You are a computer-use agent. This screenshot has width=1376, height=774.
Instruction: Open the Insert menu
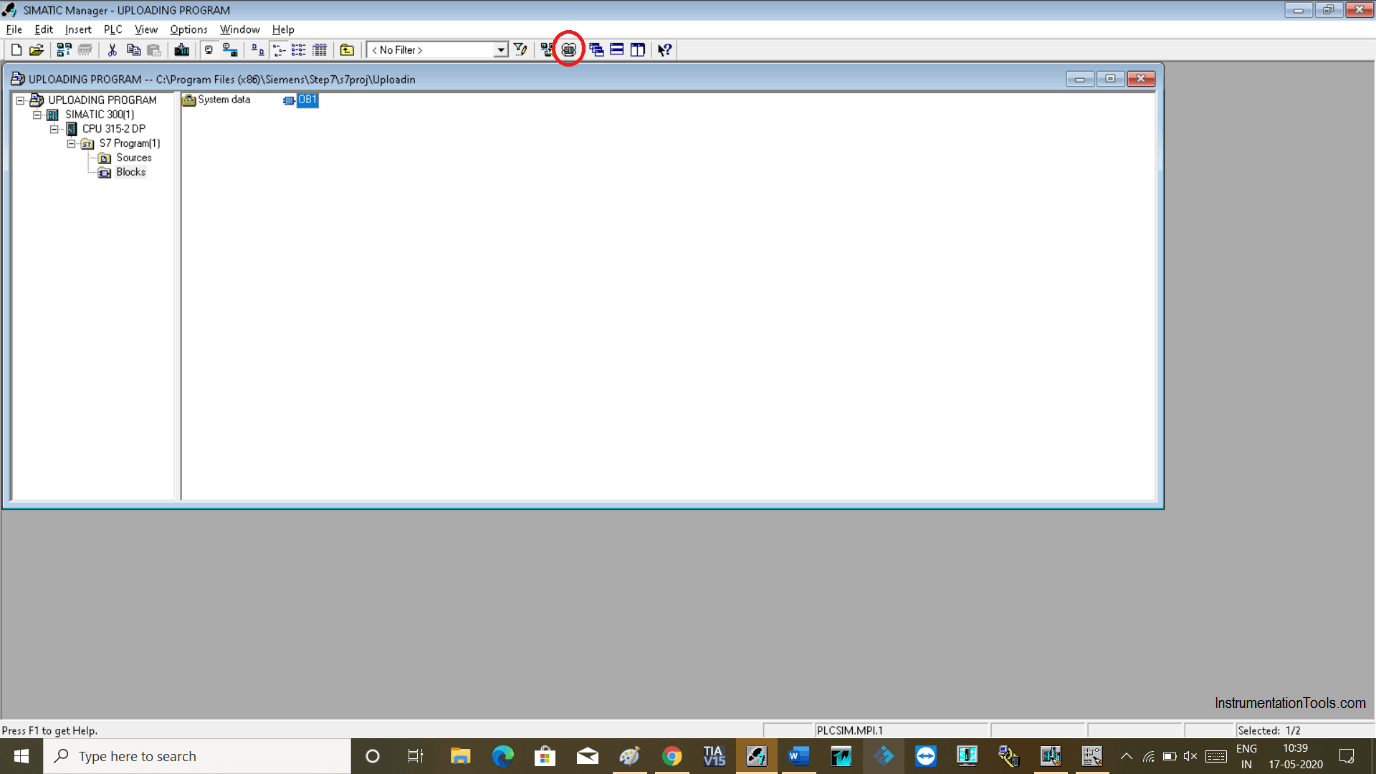pyautogui.click(x=78, y=29)
